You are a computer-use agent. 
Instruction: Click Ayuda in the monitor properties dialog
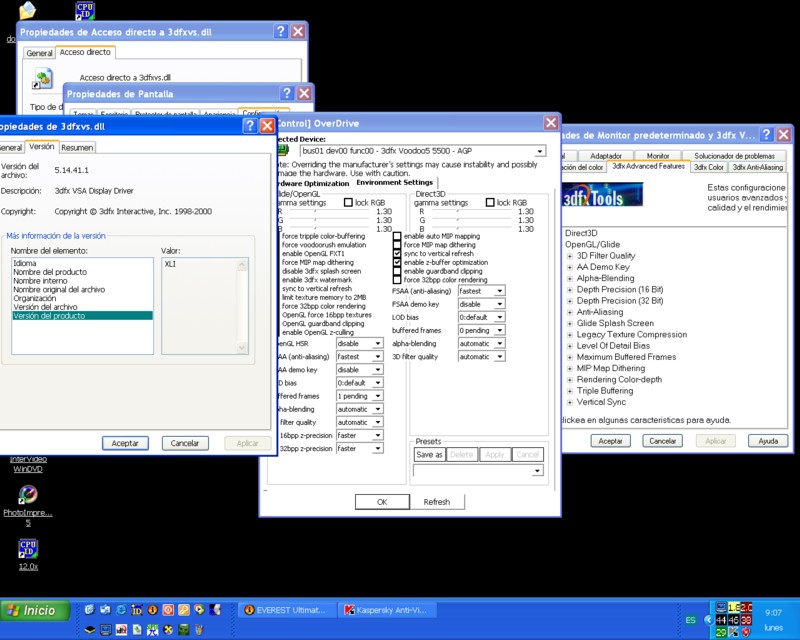click(x=768, y=441)
